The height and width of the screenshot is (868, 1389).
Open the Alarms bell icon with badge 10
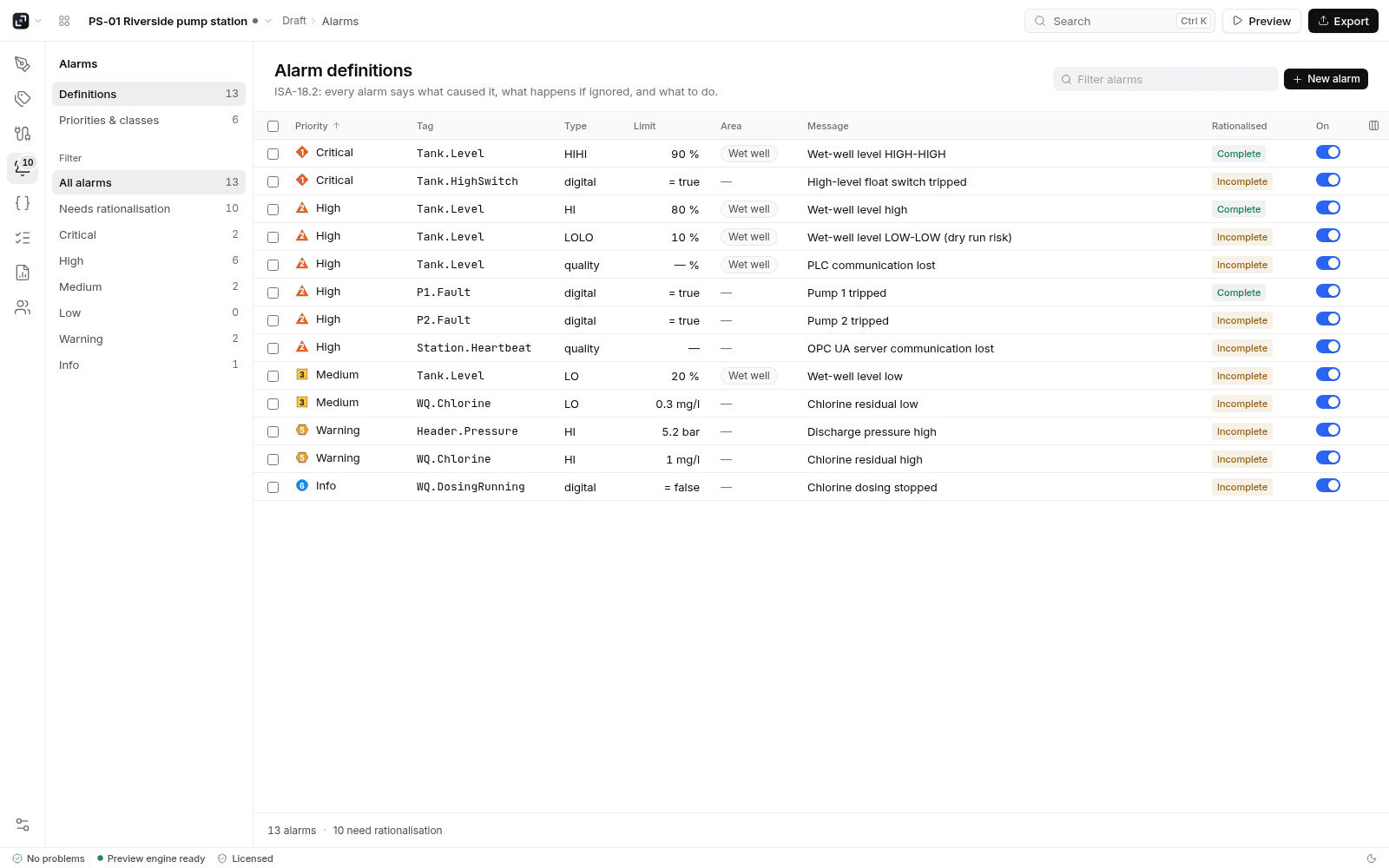coord(23,168)
